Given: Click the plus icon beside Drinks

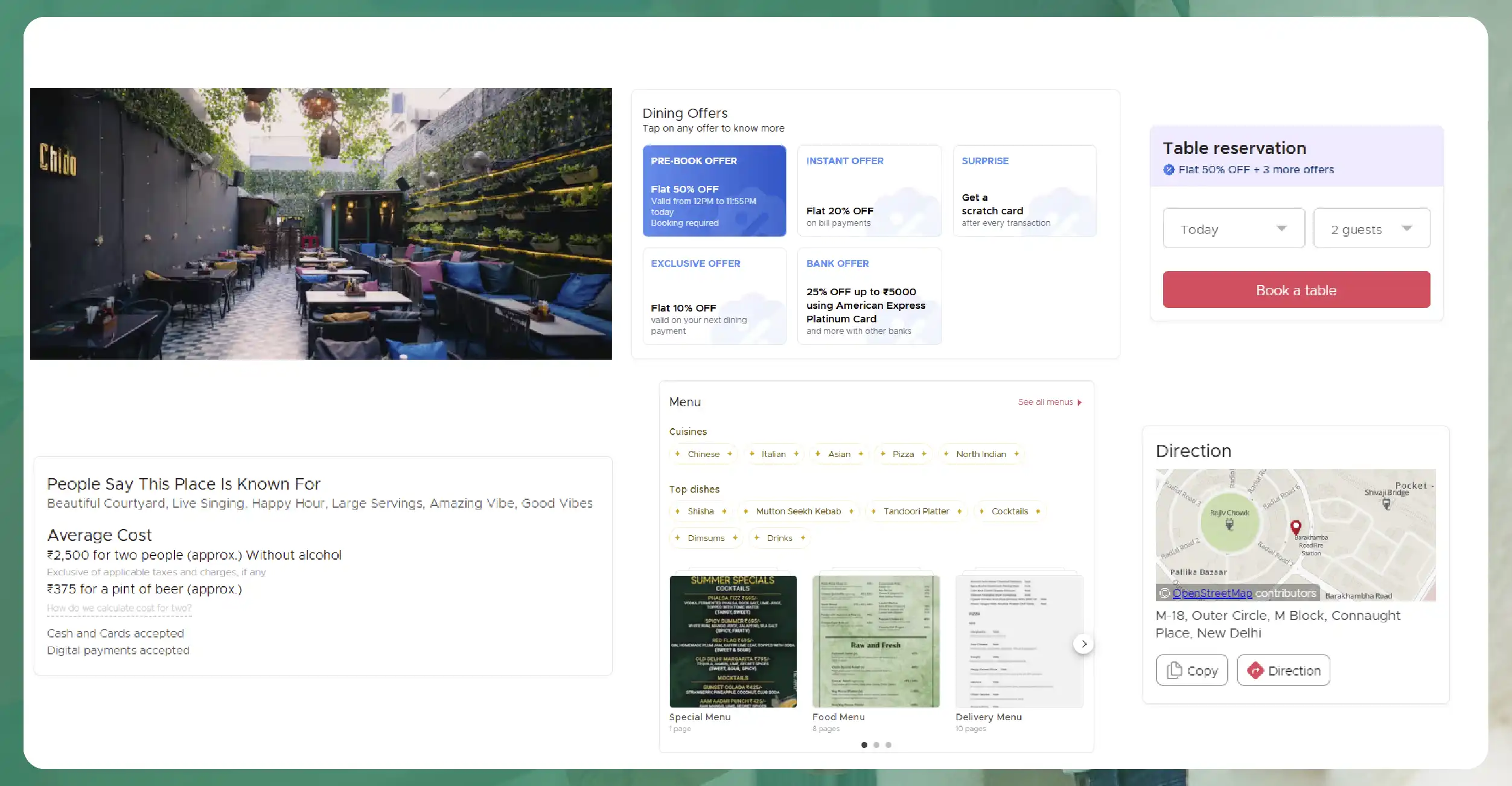Looking at the screenshot, I should pos(803,538).
